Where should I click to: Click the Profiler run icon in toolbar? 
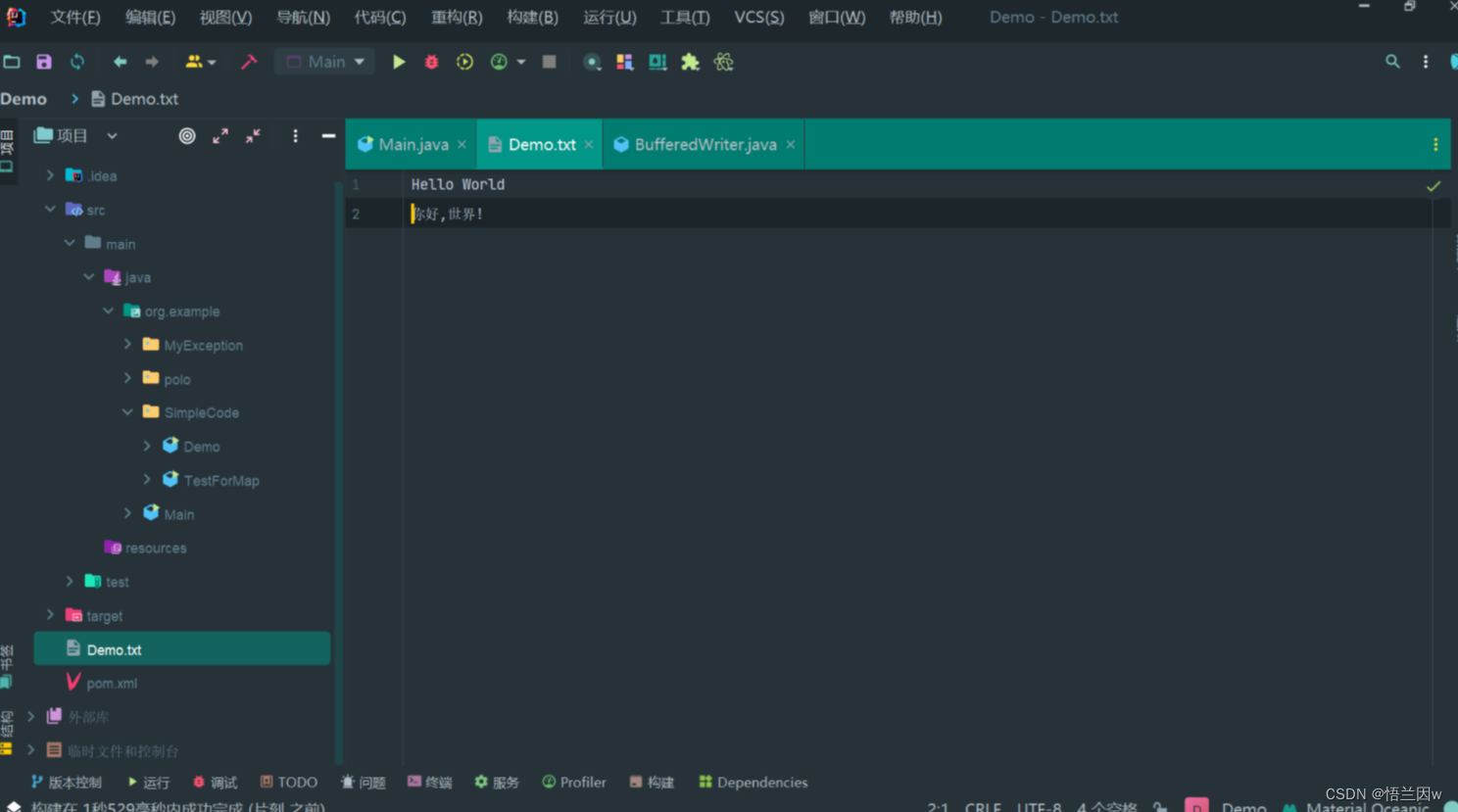pos(499,62)
